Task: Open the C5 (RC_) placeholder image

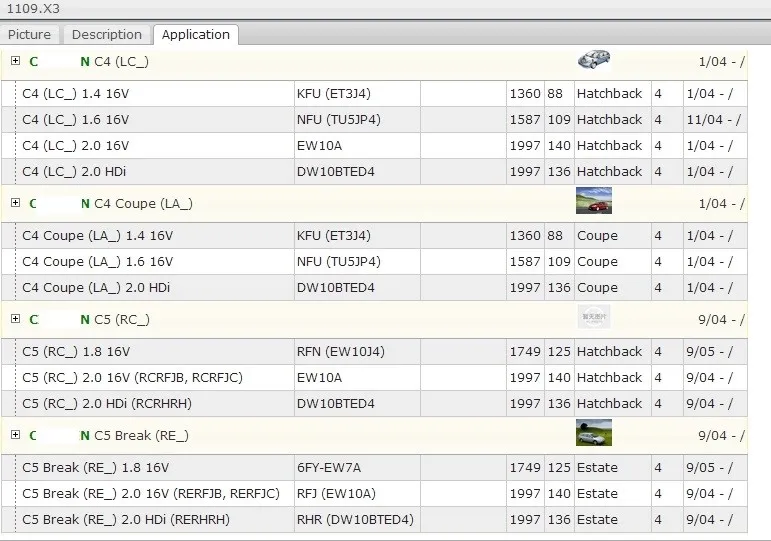Action: tap(594, 317)
